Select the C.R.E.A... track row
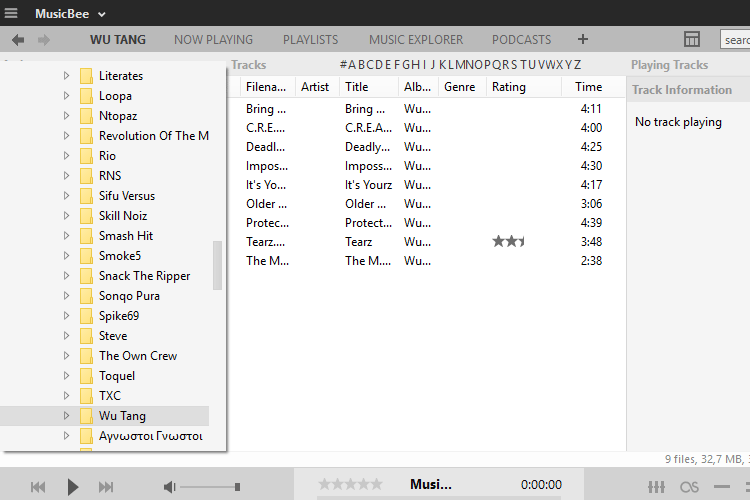750x500 pixels. point(426,128)
